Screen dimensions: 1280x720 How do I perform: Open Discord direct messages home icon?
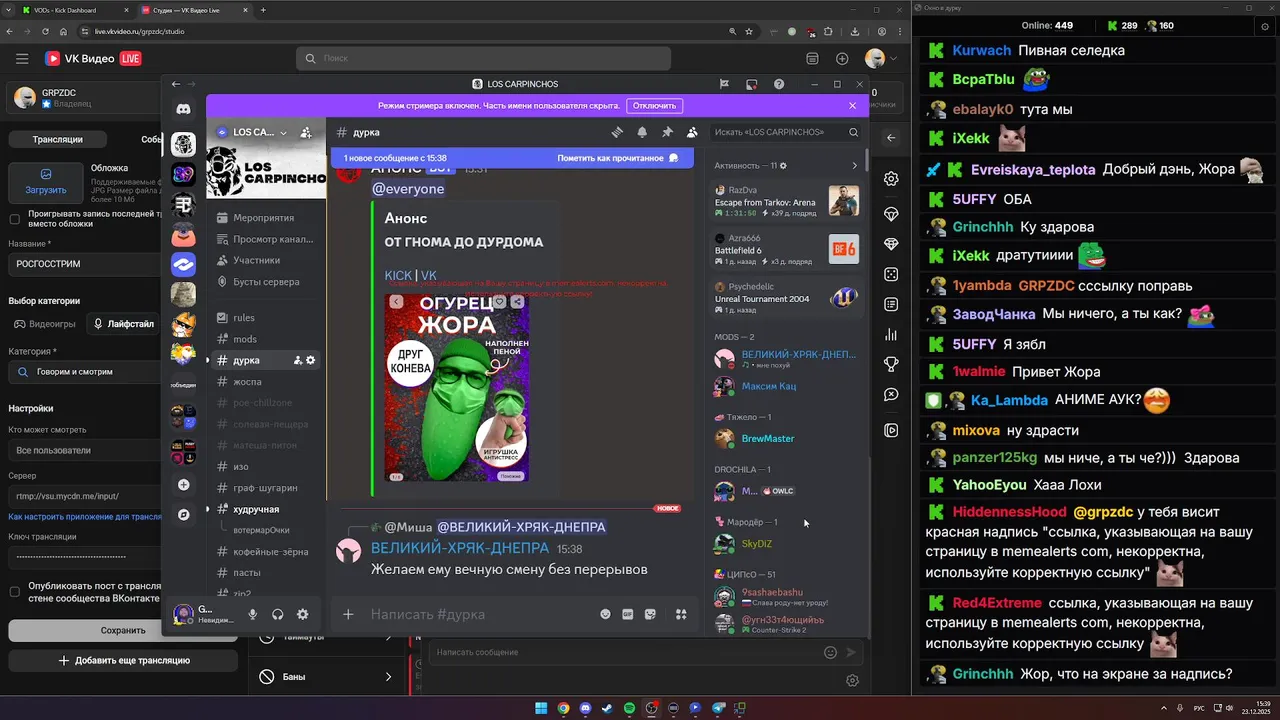[x=183, y=109]
